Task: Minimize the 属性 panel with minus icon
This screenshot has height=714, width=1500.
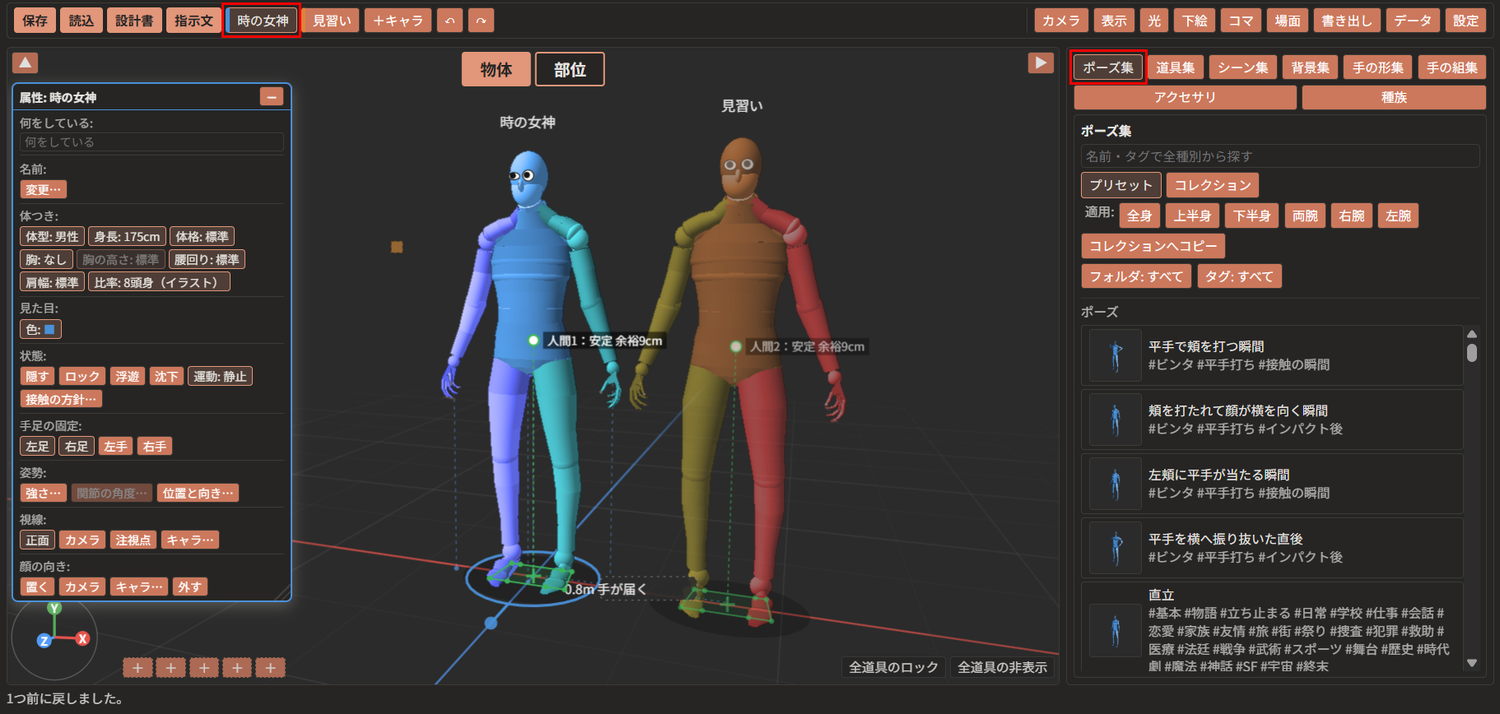Action: click(x=272, y=97)
